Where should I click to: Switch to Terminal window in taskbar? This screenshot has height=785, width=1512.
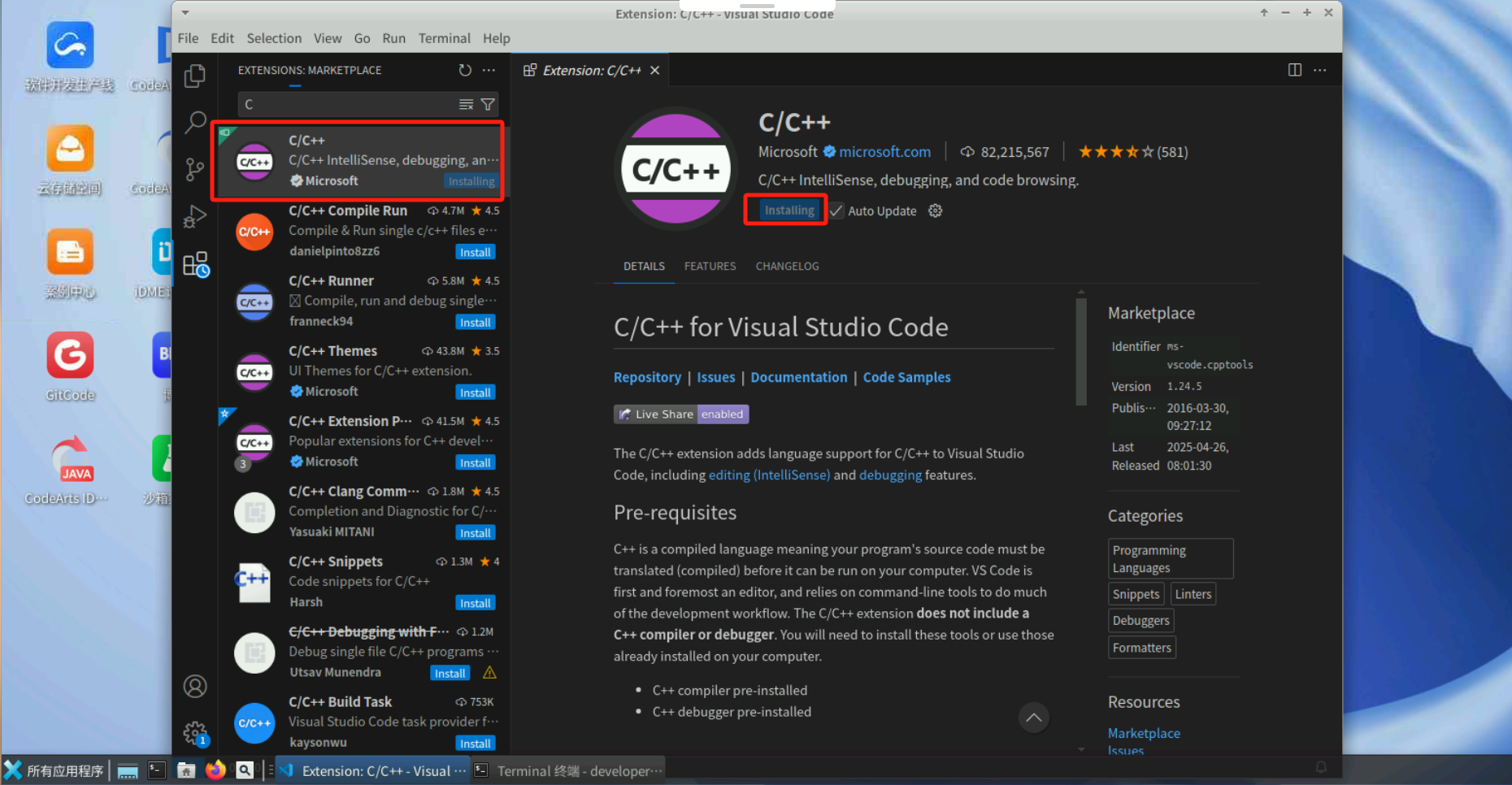(x=568, y=770)
